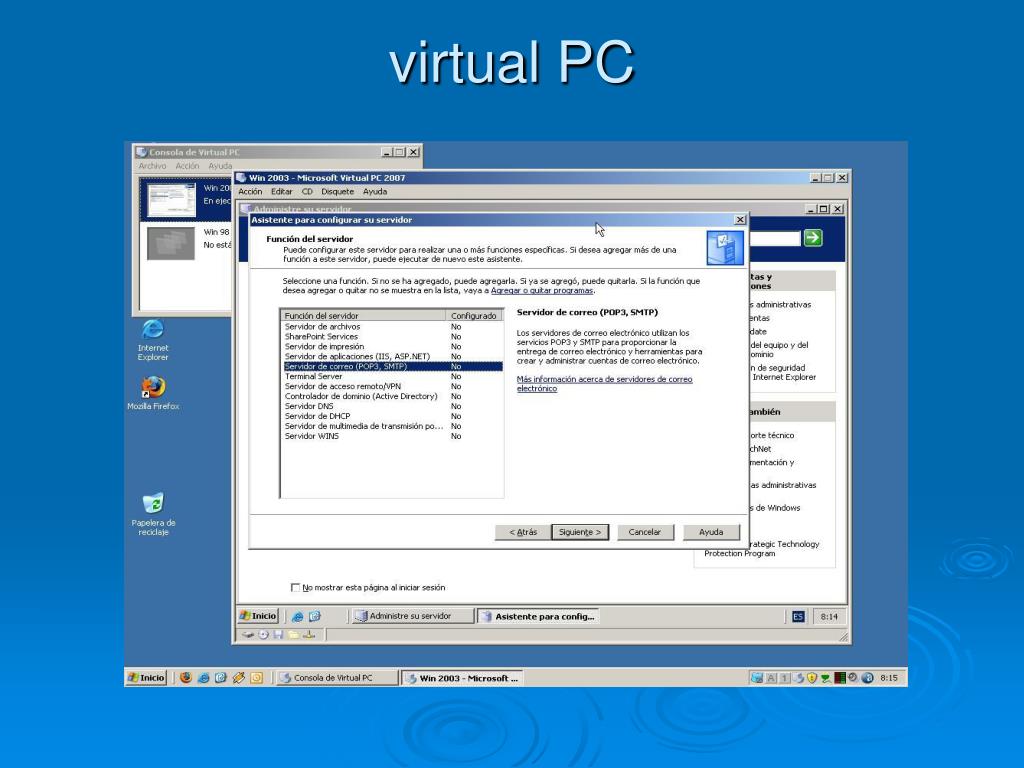Click the Siguiente button in the wizard
1024x768 pixels.
pos(580,532)
